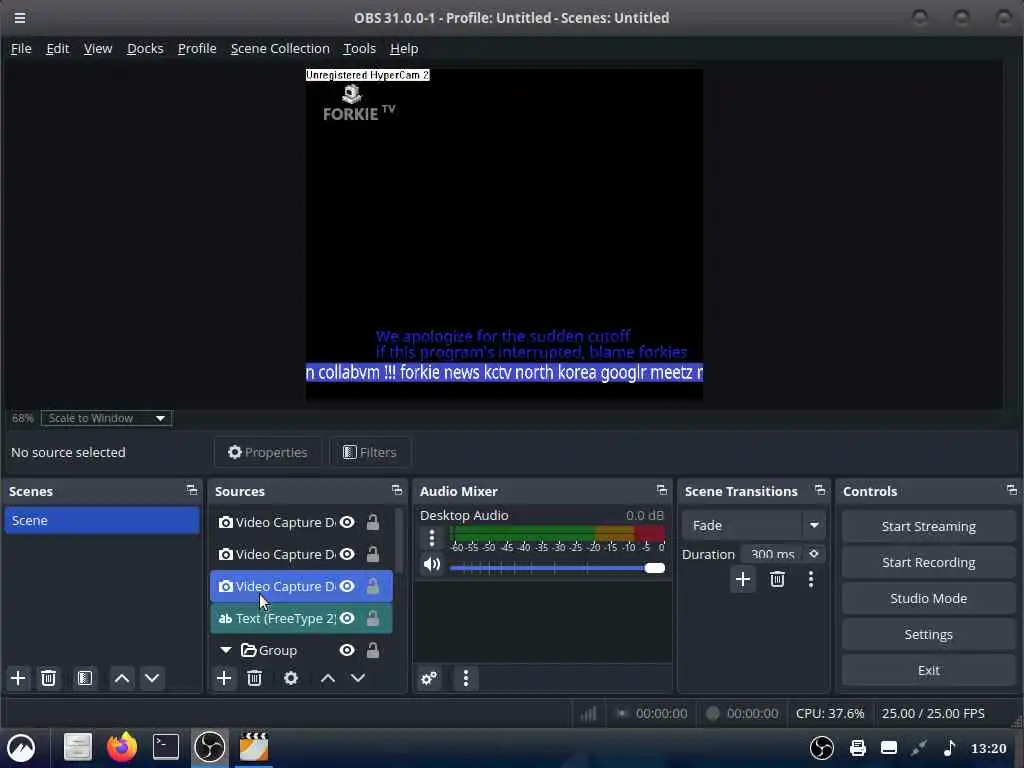Screen dimensions: 1024x768
Task: Collapse the Group source tree
Action: click(x=226, y=650)
